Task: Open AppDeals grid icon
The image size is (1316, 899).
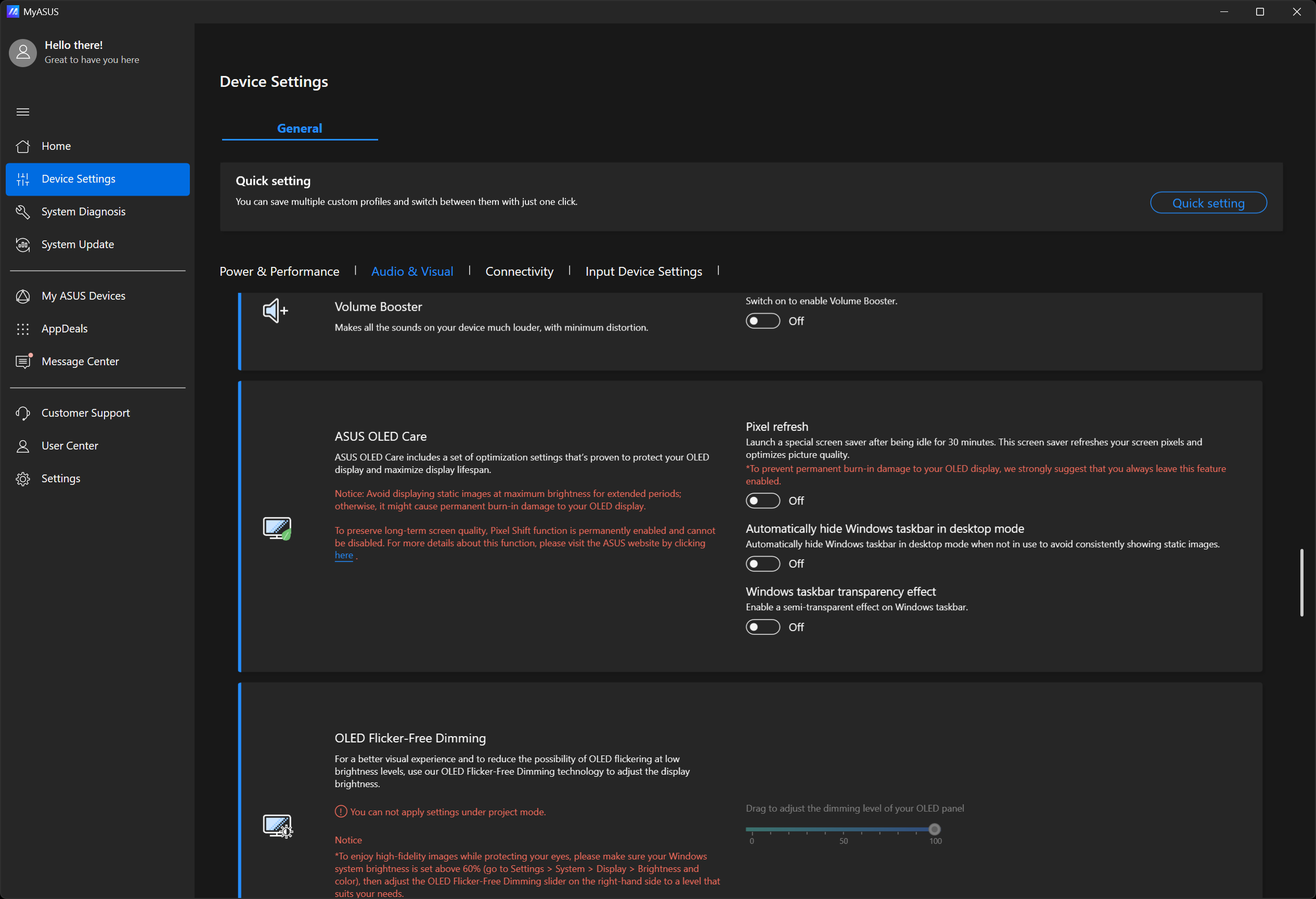Action: point(23,329)
